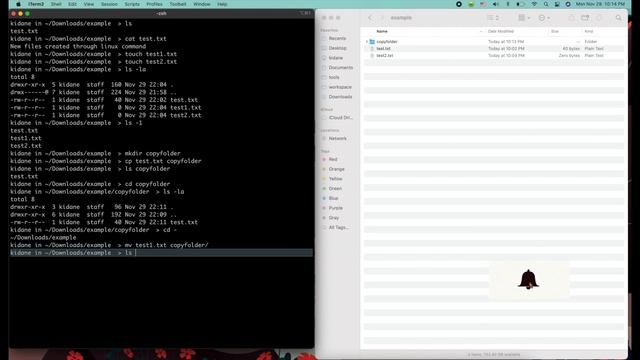
Task: Open the Session menu
Action: tap(109, 4)
